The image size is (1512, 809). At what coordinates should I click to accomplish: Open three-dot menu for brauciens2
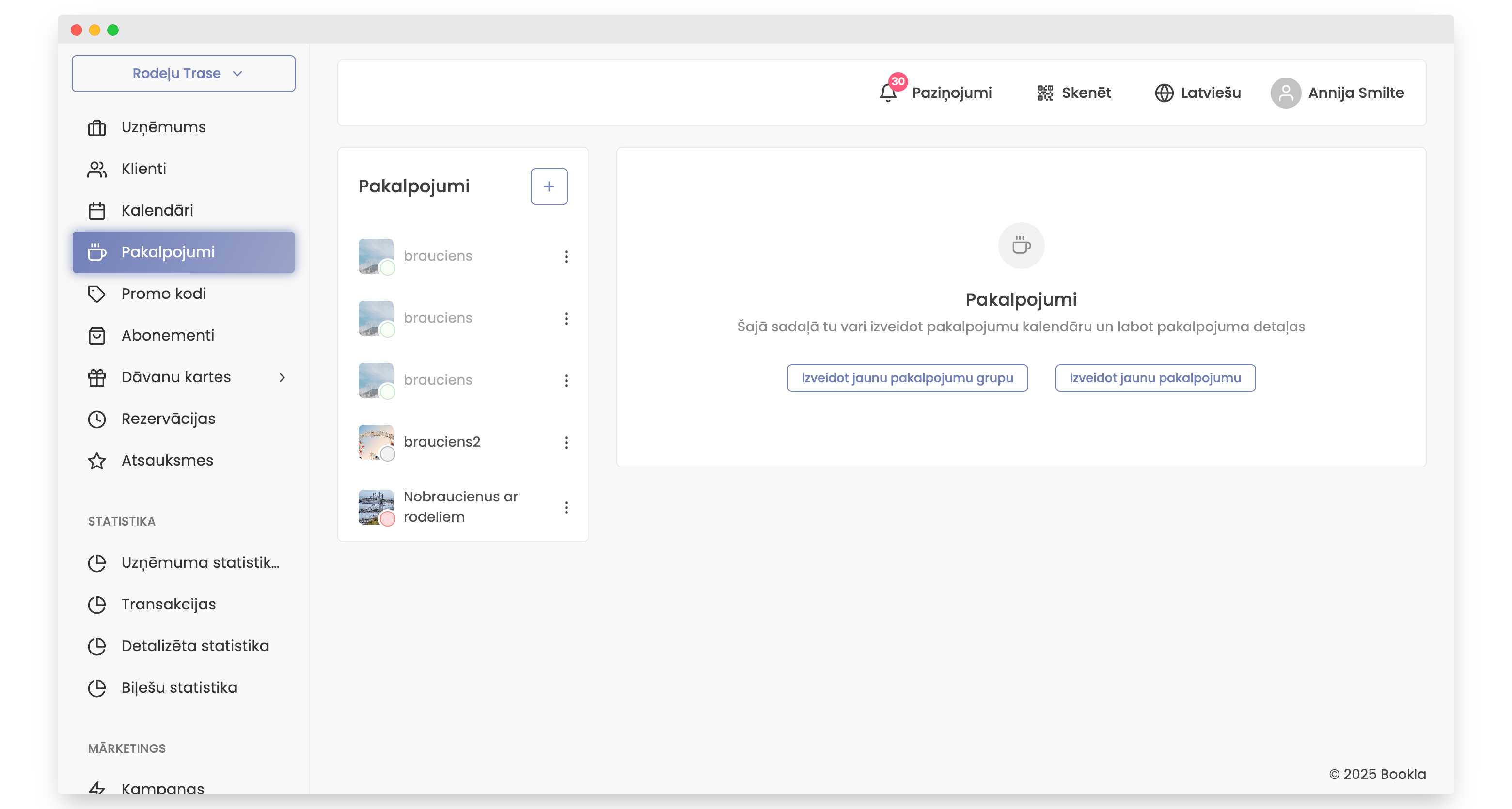[x=567, y=442]
